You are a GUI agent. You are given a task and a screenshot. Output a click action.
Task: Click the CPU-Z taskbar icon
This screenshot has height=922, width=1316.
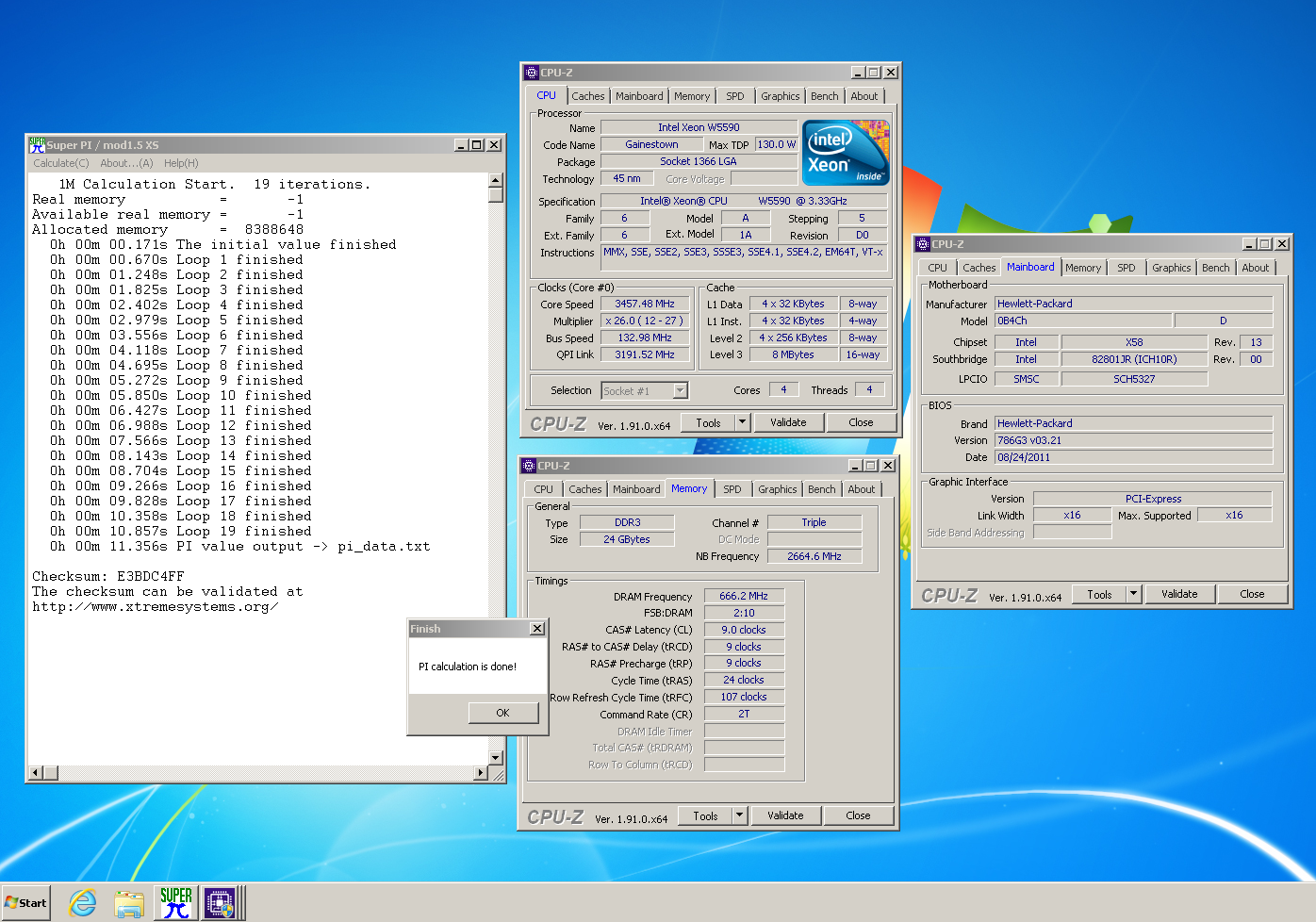[x=220, y=903]
